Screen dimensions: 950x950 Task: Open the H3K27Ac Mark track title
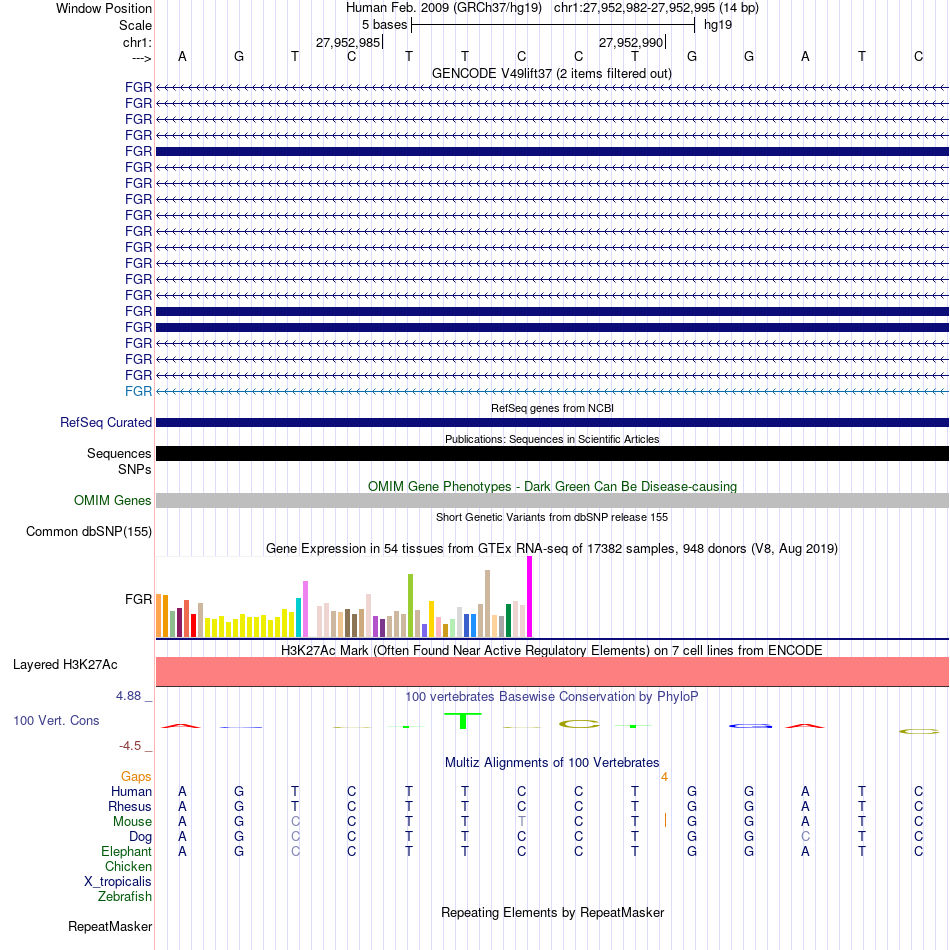[552, 650]
